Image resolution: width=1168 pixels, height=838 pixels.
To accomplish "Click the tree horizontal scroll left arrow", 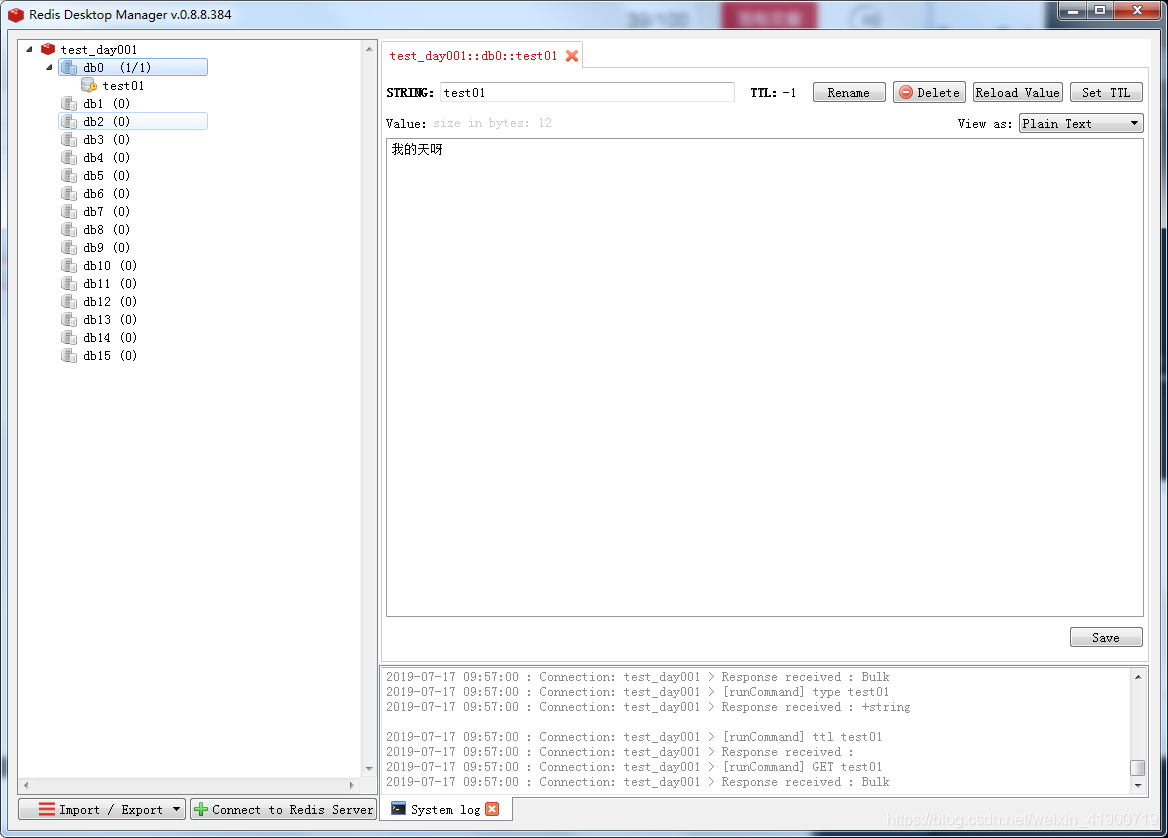I will (26, 785).
